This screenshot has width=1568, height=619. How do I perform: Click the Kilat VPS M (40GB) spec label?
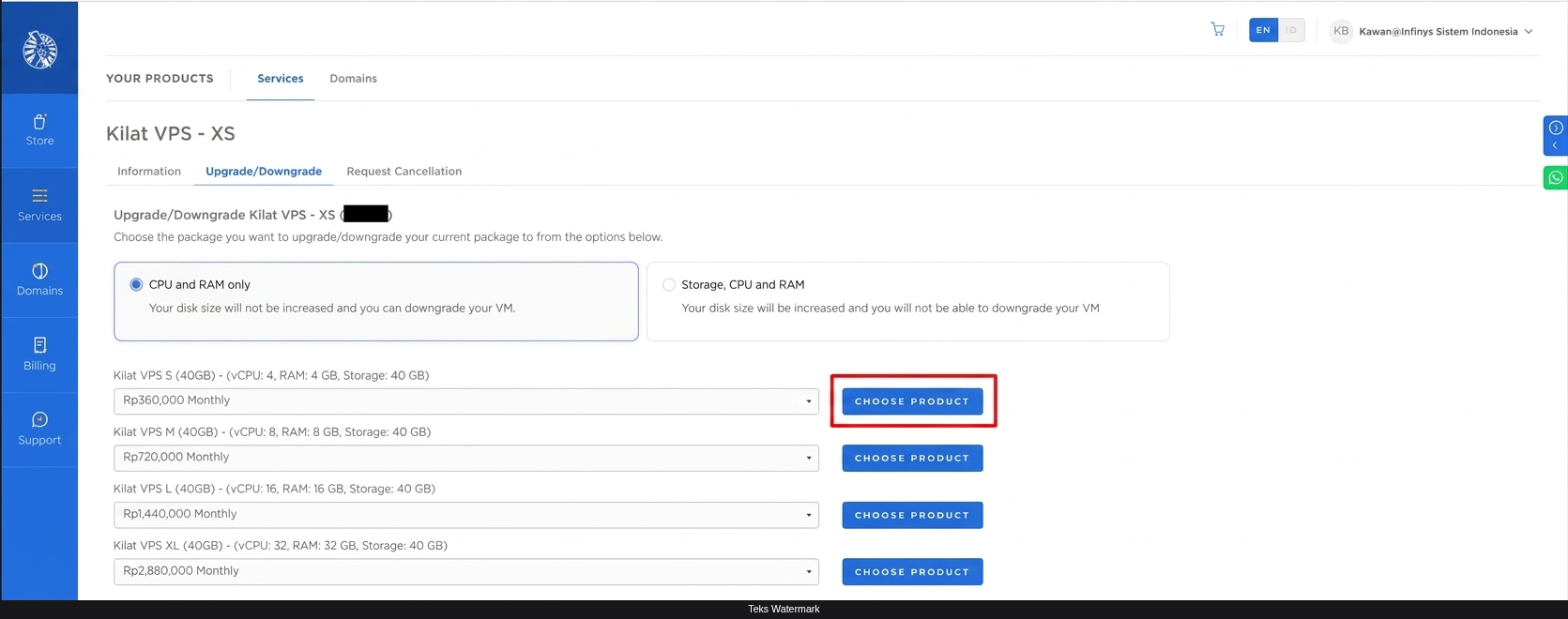[x=272, y=432]
